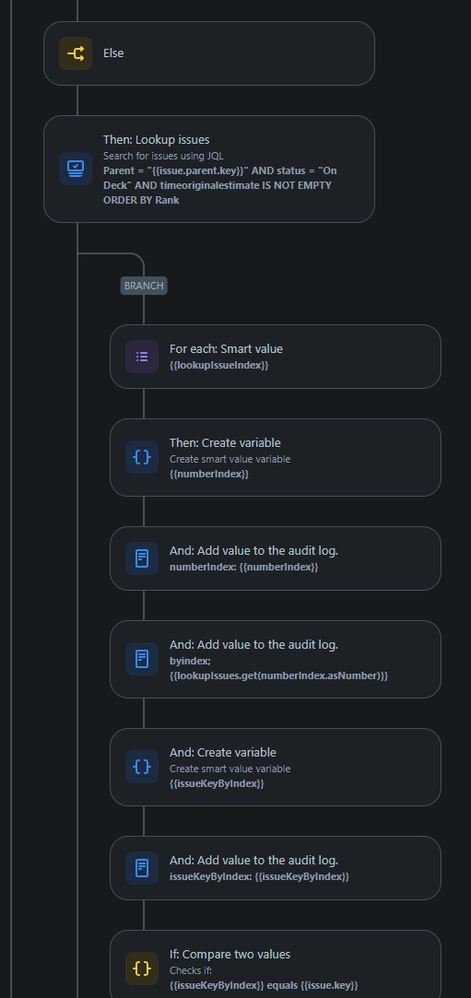Open If: Compare two values condition
Image resolution: width=471 pixels, height=998 pixels.
click(275, 964)
